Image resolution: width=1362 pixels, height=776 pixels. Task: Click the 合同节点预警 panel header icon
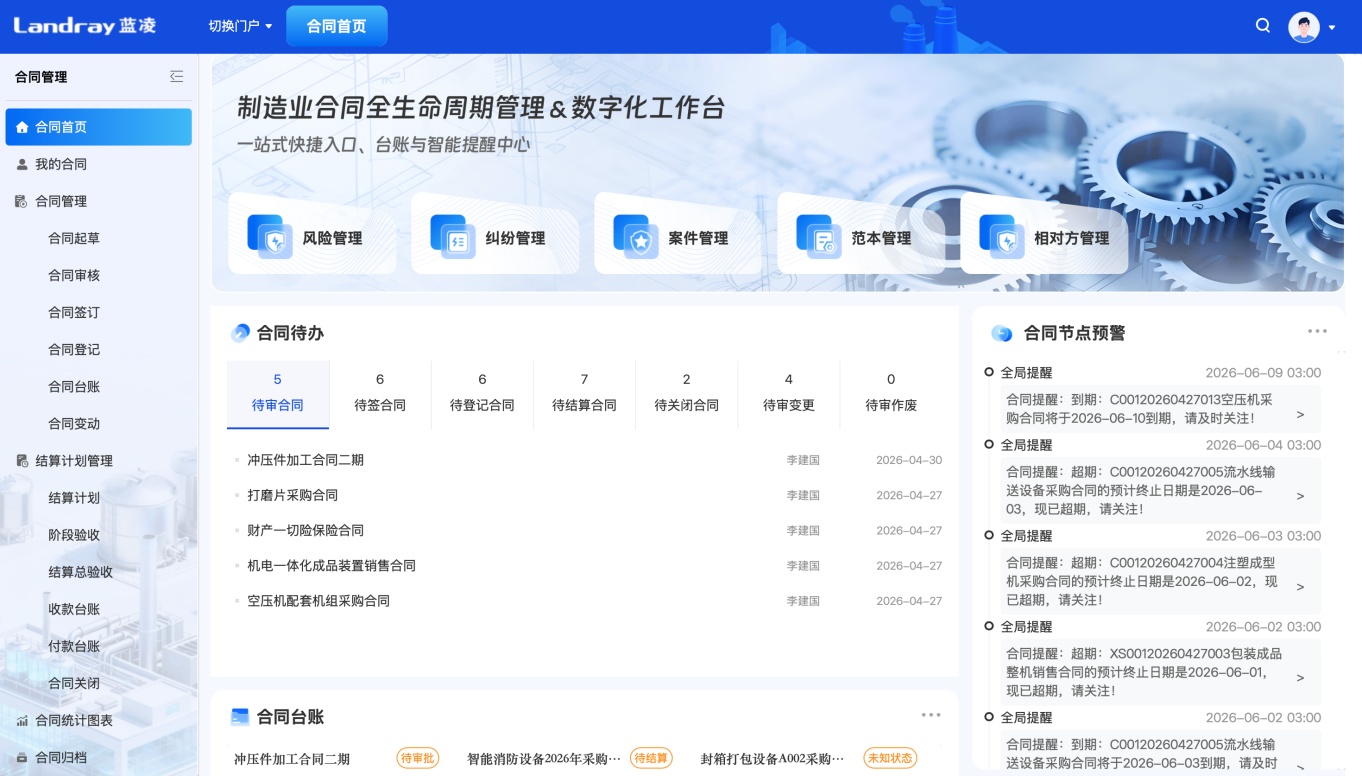pyautogui.click(x=1001, y=333)
